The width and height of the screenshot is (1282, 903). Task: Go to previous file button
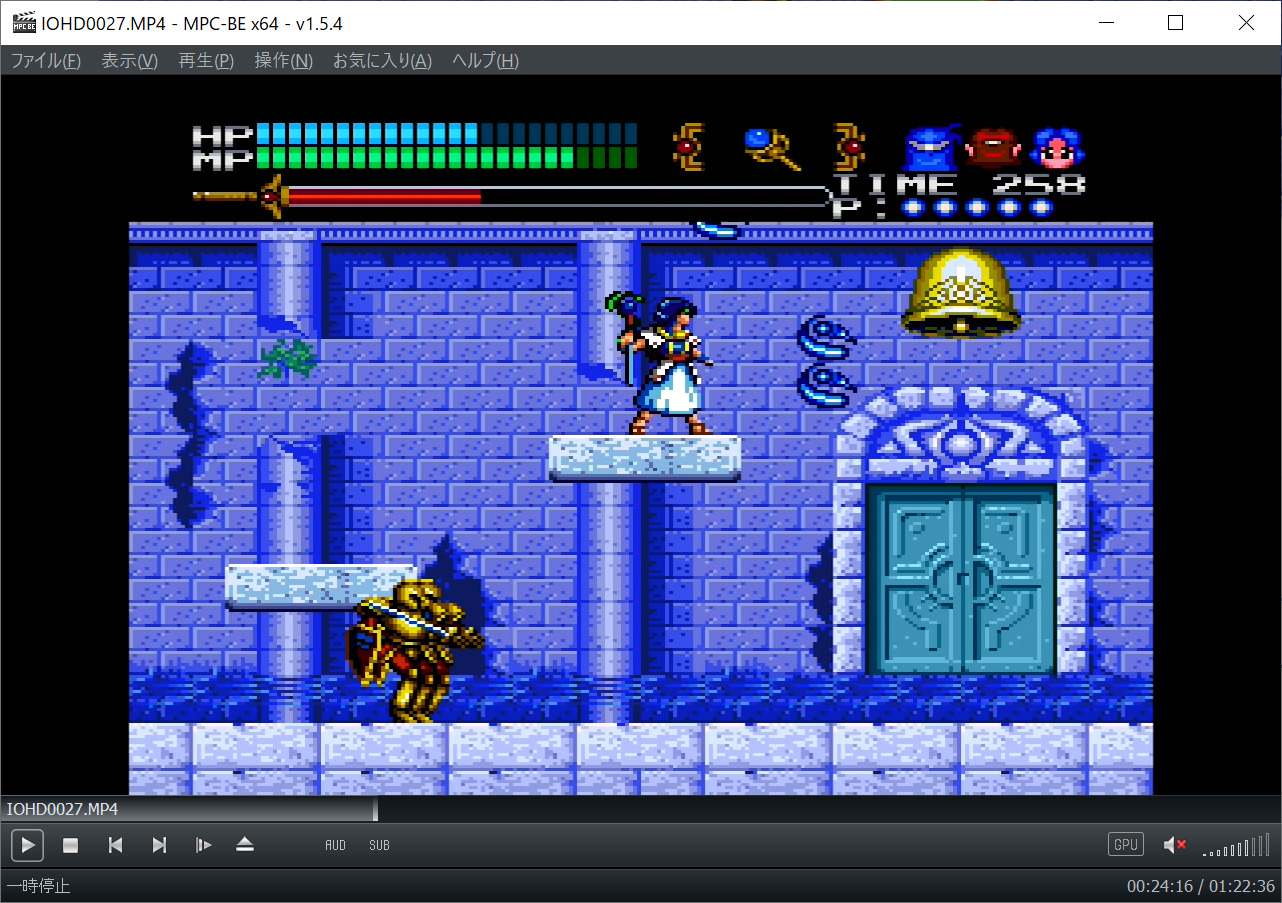(115, 845)
